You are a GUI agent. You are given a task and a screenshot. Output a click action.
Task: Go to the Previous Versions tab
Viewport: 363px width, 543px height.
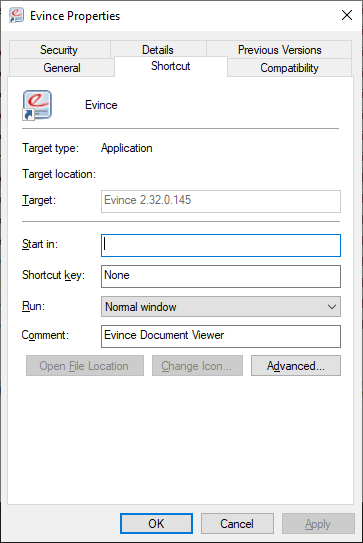(x=279, y=50)
